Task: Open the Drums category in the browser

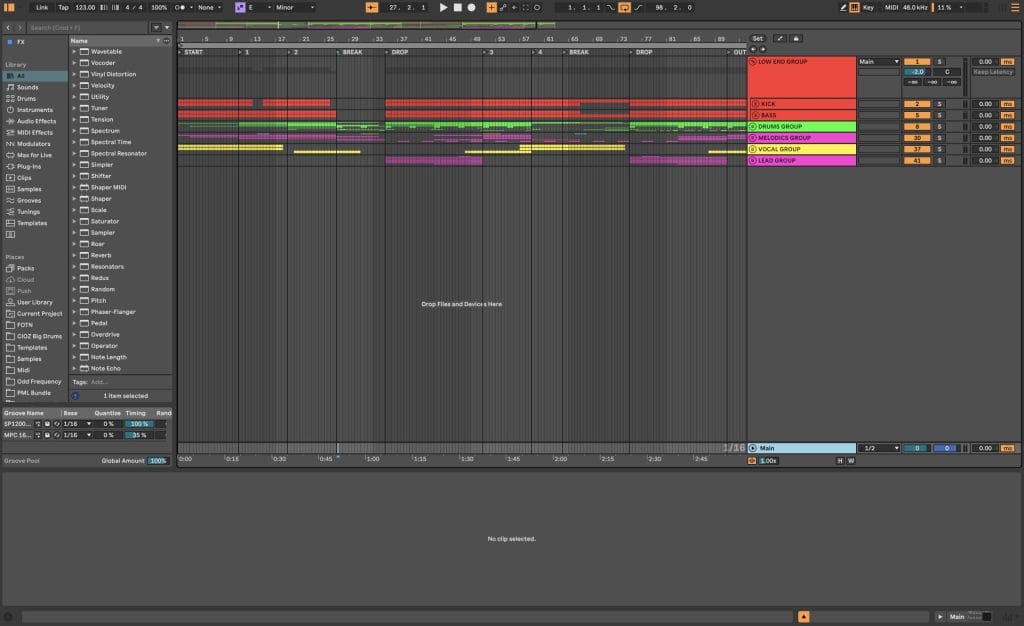Action: coord(27,98)
